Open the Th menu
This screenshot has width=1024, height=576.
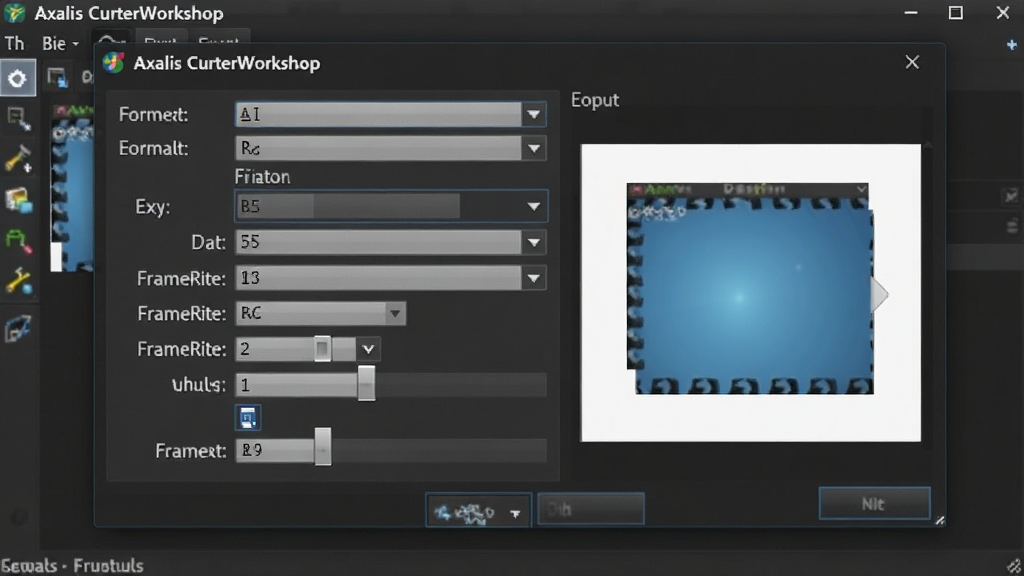pos(14,44)
